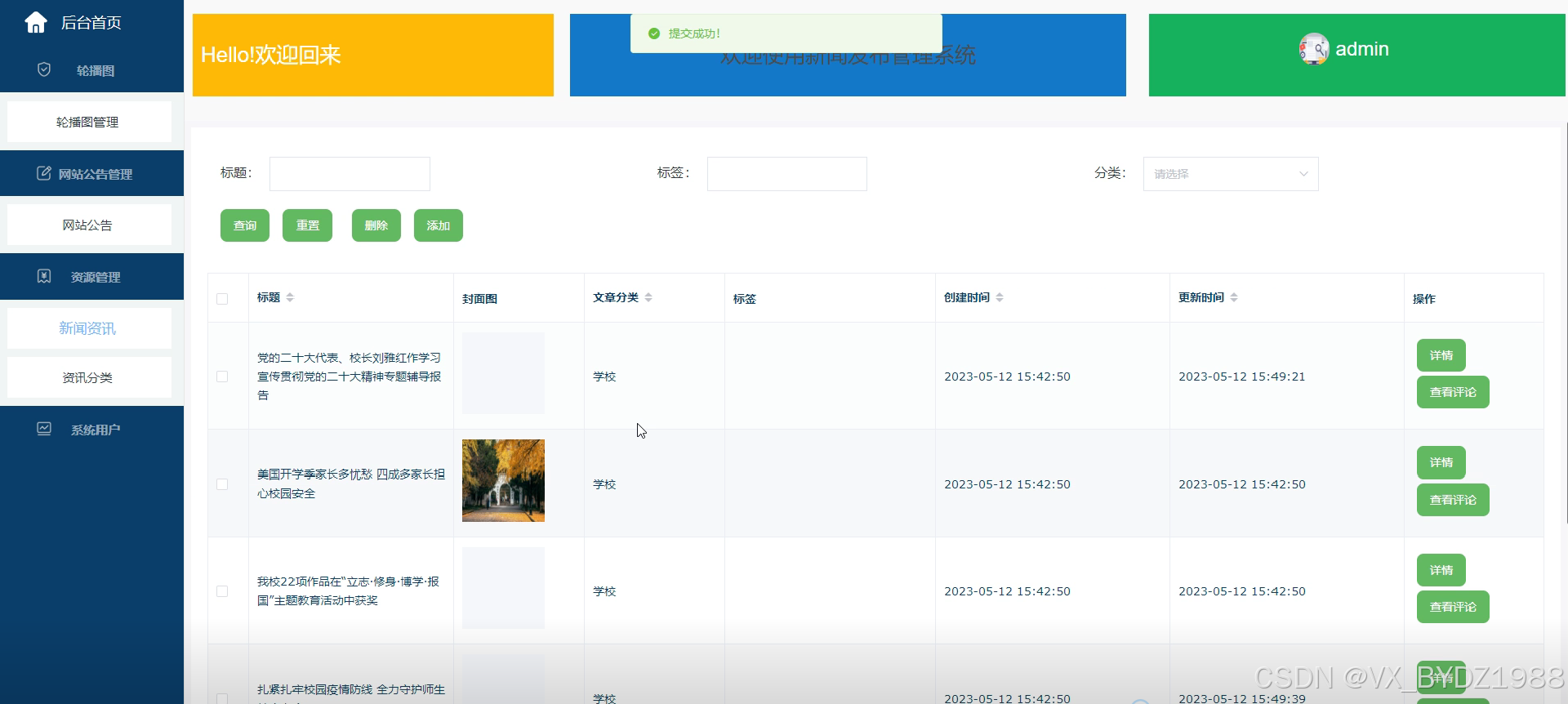Expand the 轮播图 sidebar menu

[91, 70]
